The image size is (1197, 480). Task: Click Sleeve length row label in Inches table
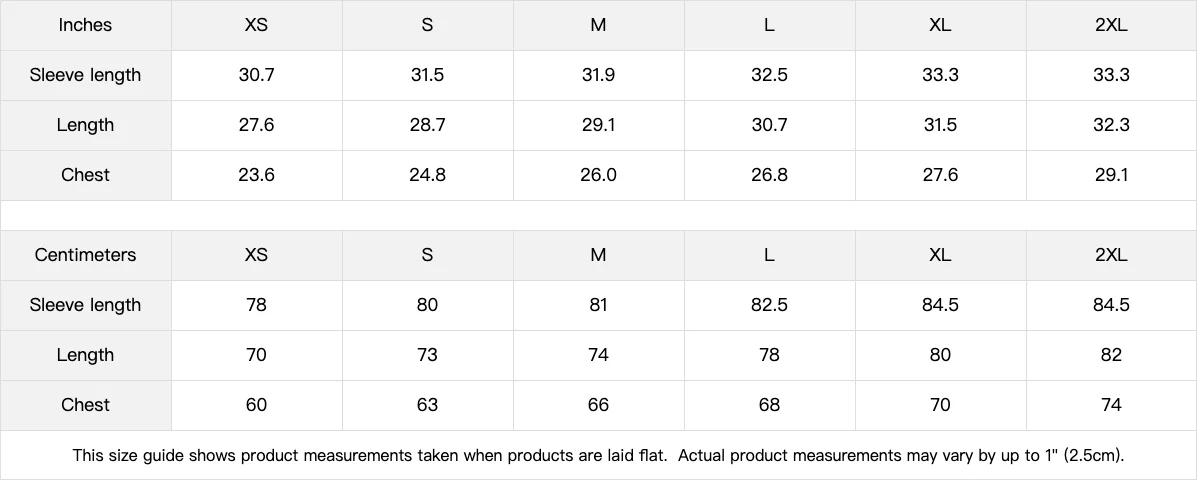tap(85, 75)
